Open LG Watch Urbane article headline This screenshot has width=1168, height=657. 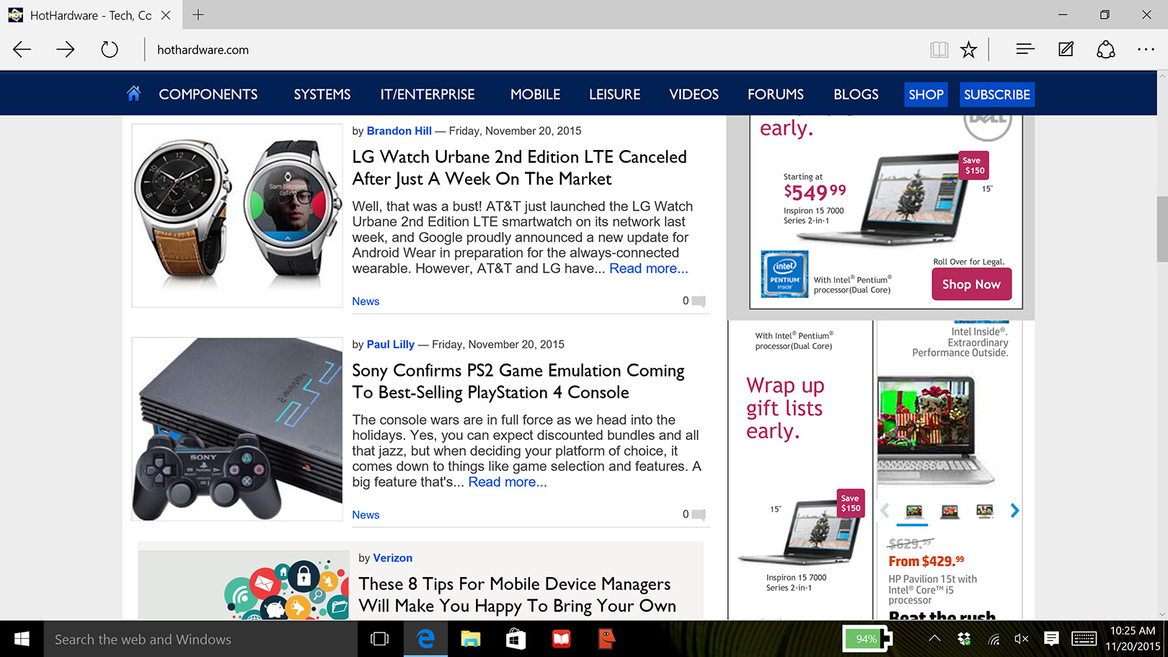519,168
